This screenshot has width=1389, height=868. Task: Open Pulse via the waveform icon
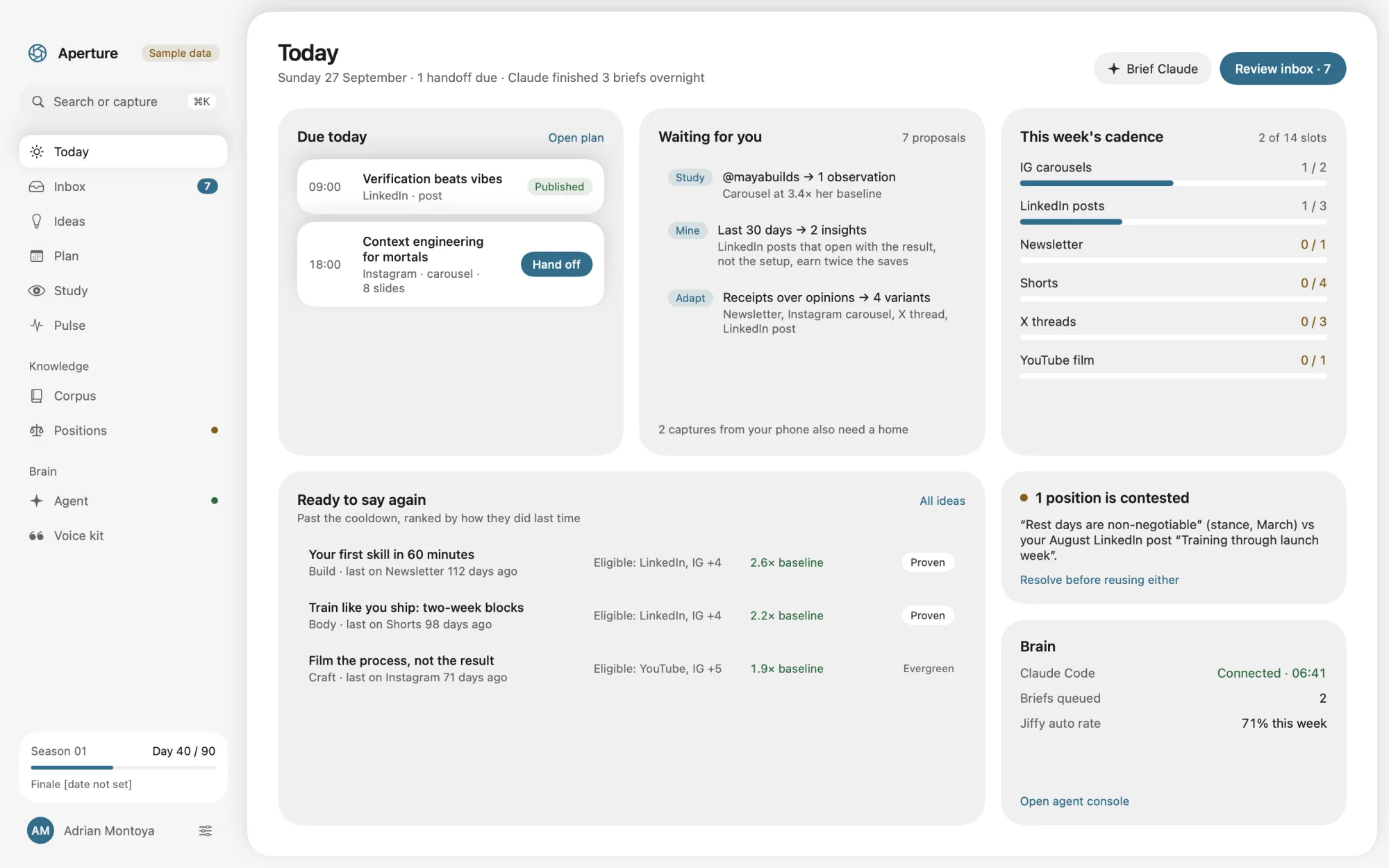pos(37,325)
